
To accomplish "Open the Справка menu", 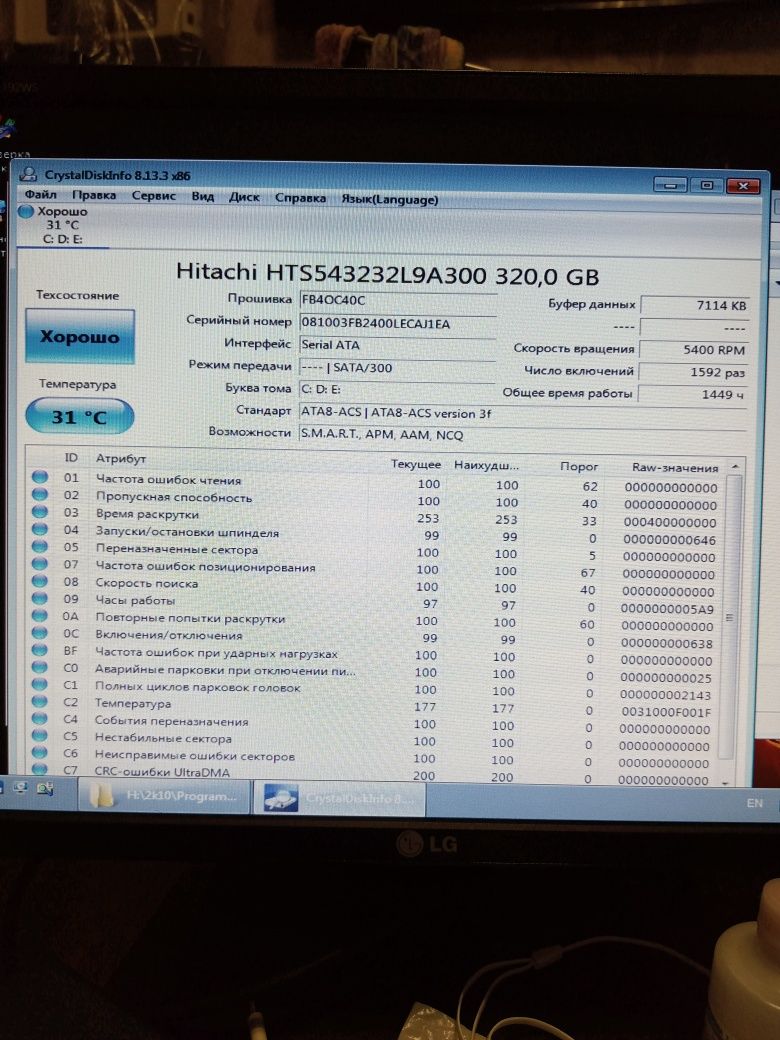I will (300, 198).
